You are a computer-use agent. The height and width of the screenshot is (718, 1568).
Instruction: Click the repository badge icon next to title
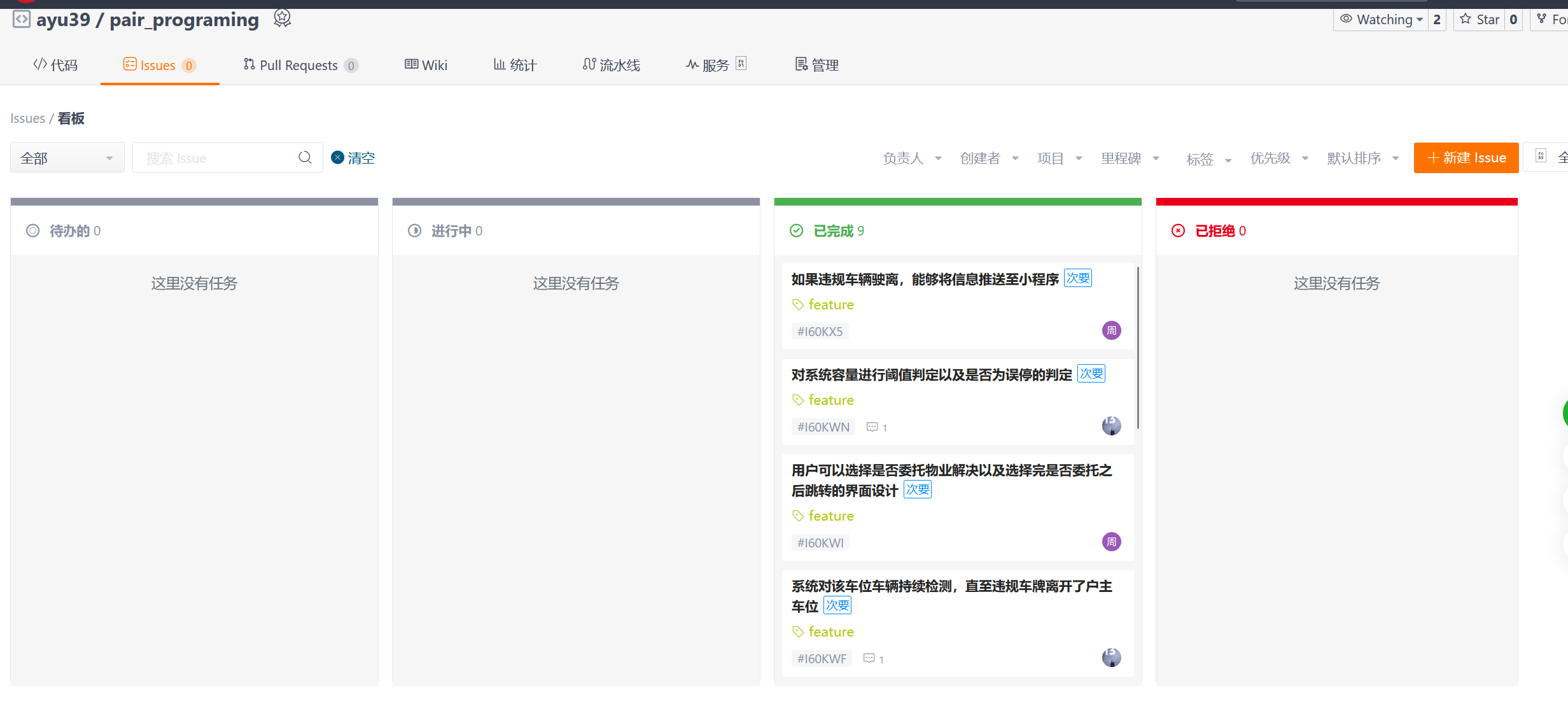tap(282, 18)
